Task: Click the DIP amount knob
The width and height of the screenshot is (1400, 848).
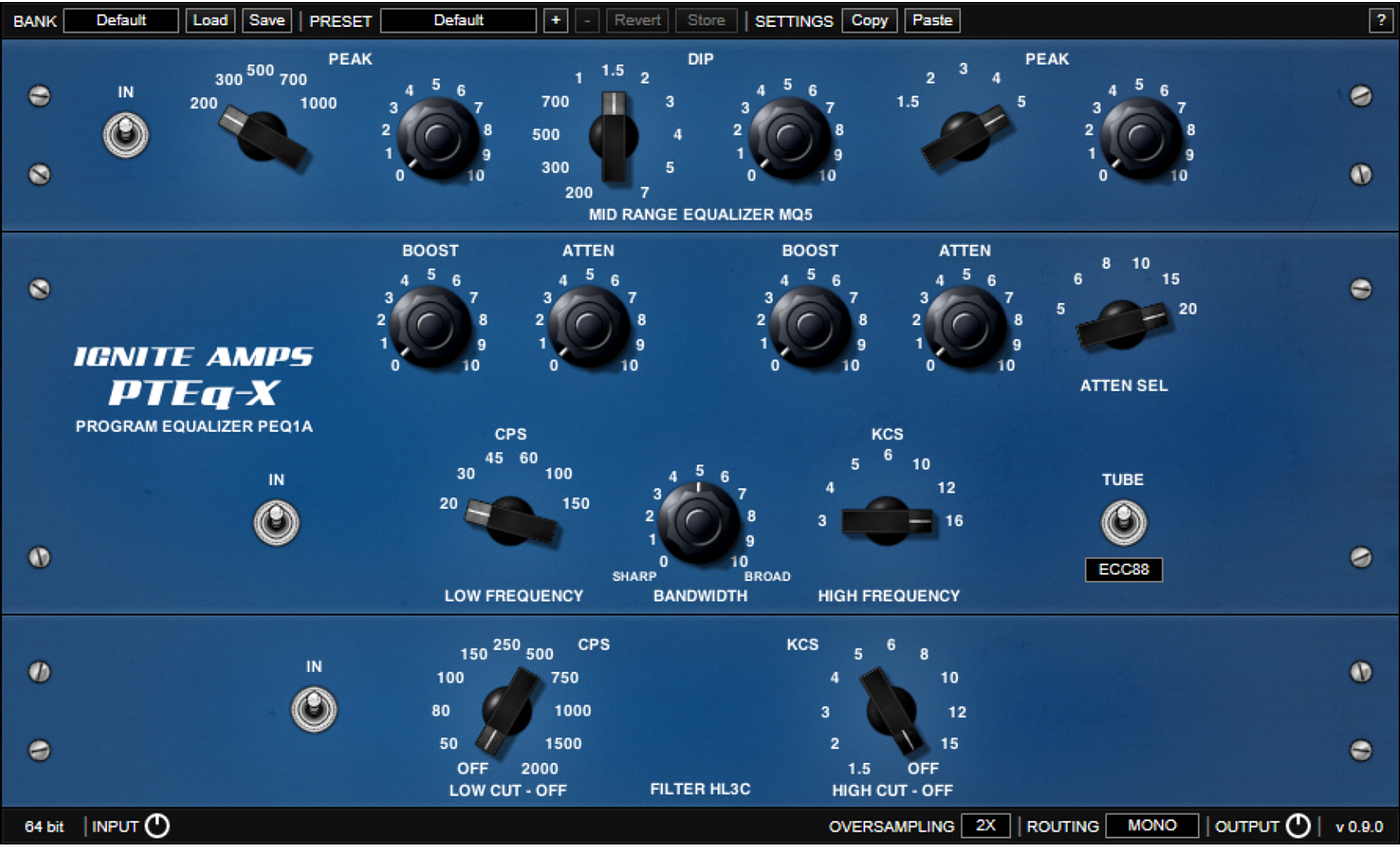Action: (x=790, y=139)
